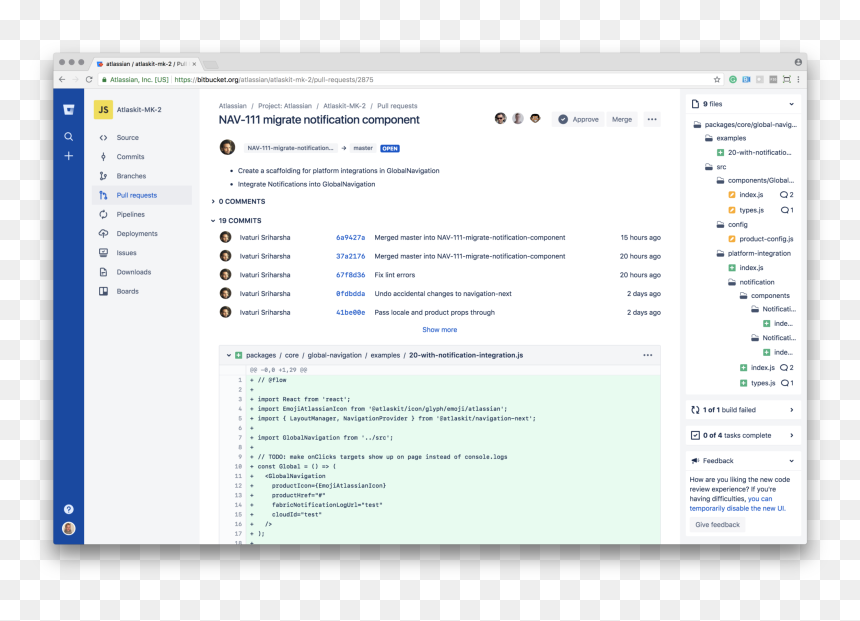Open the Bitbucket home logo
This screenshot has height=621, width=860.
pyautogui.click(x=69, y=110)
